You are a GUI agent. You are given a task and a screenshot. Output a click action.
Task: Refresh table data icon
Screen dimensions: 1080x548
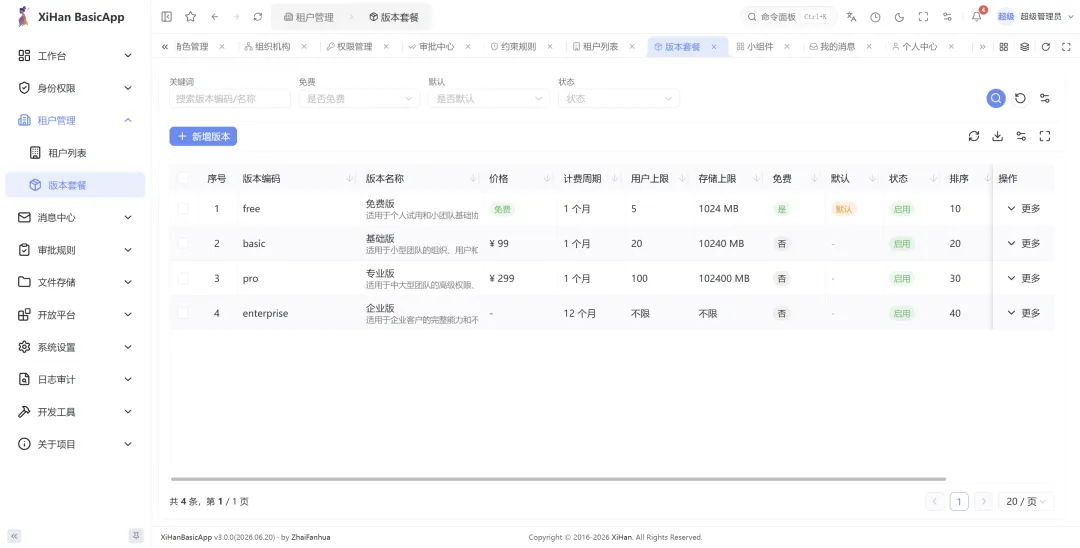click(x=974, y=136)
